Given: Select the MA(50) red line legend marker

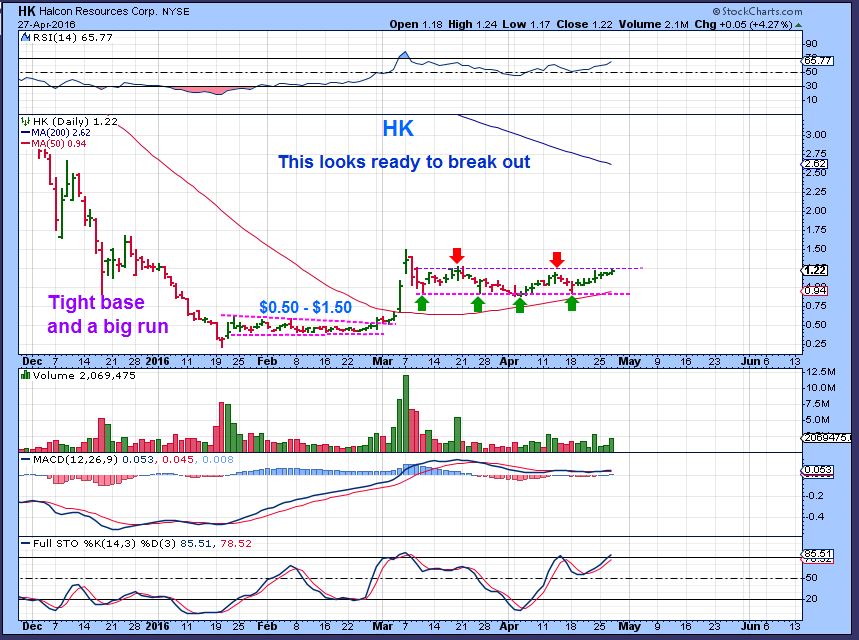Looking at the screenshot, I should [x=25, y=144].
